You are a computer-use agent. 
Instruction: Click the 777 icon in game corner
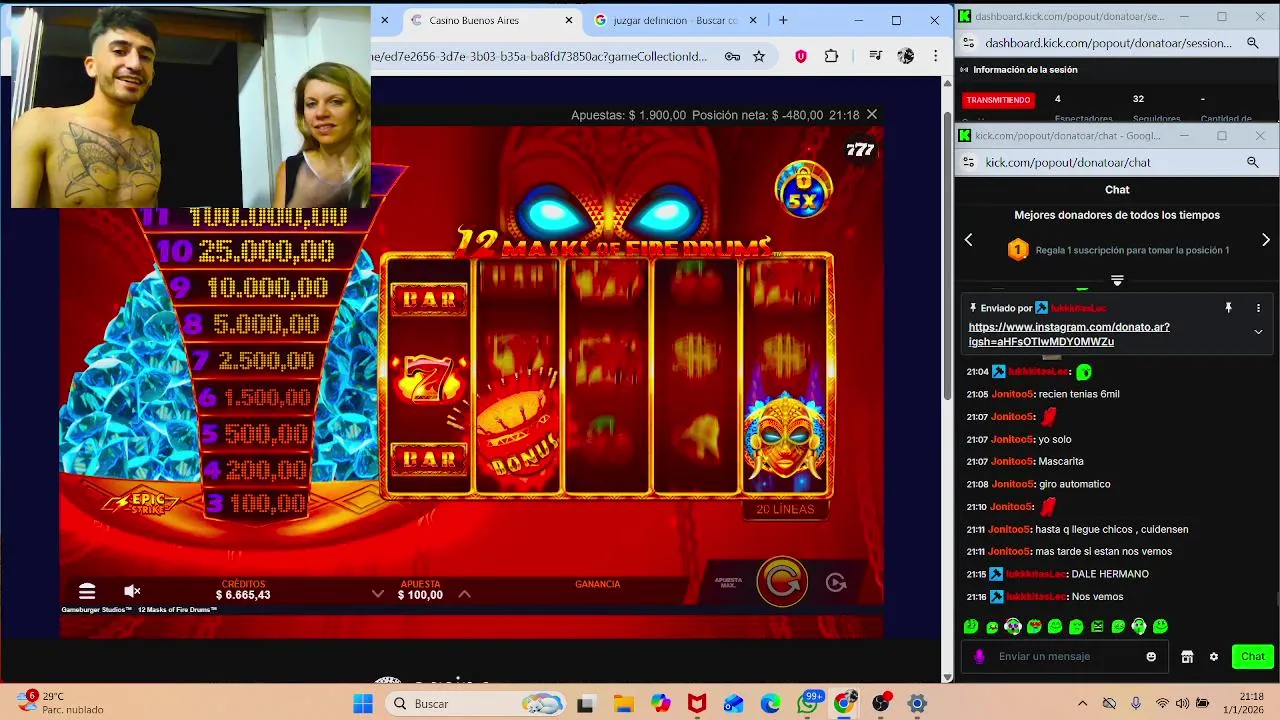[x=860, y=150]
